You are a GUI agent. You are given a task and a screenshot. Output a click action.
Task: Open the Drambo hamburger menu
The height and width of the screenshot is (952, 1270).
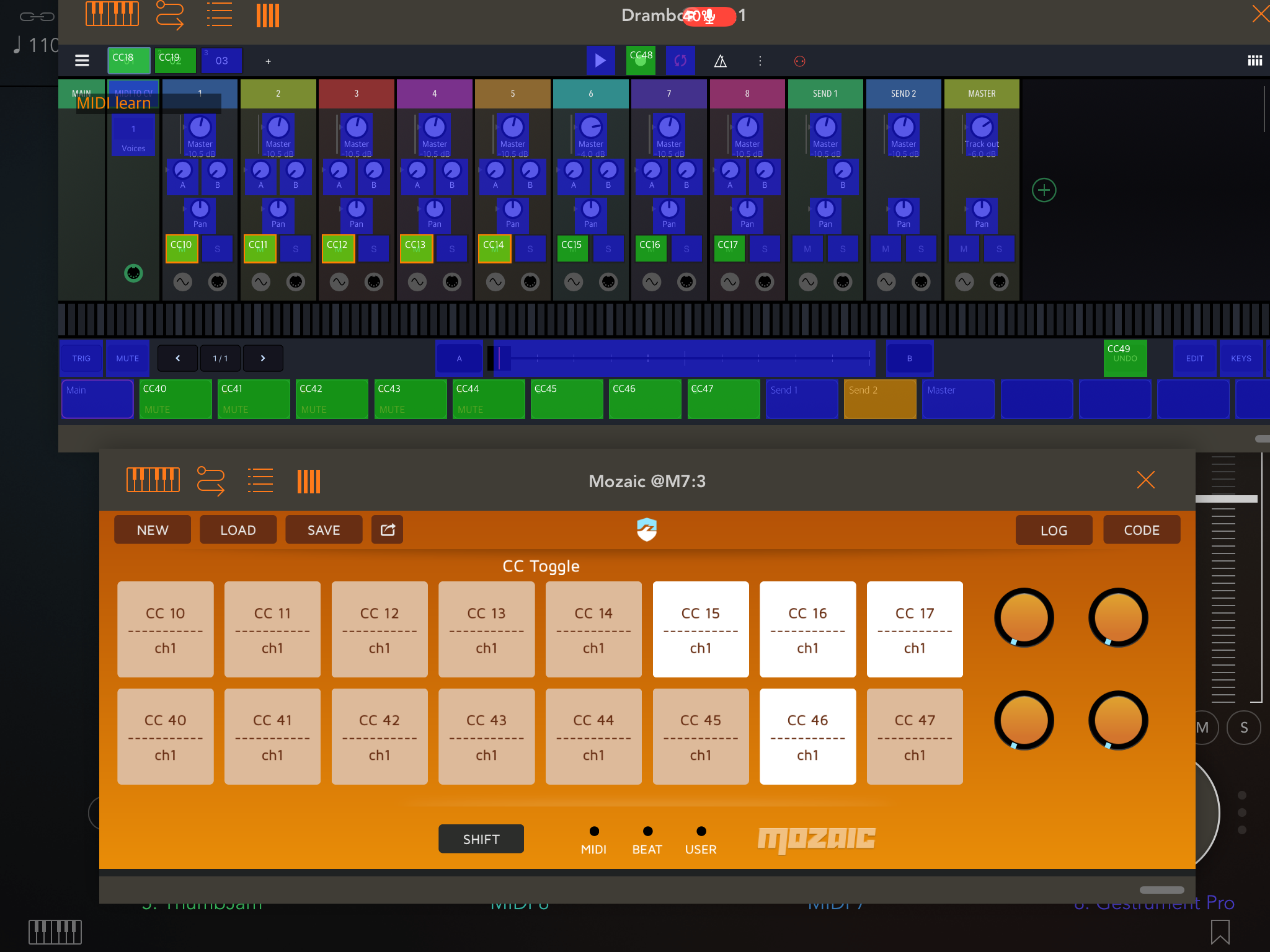(82, 61)
